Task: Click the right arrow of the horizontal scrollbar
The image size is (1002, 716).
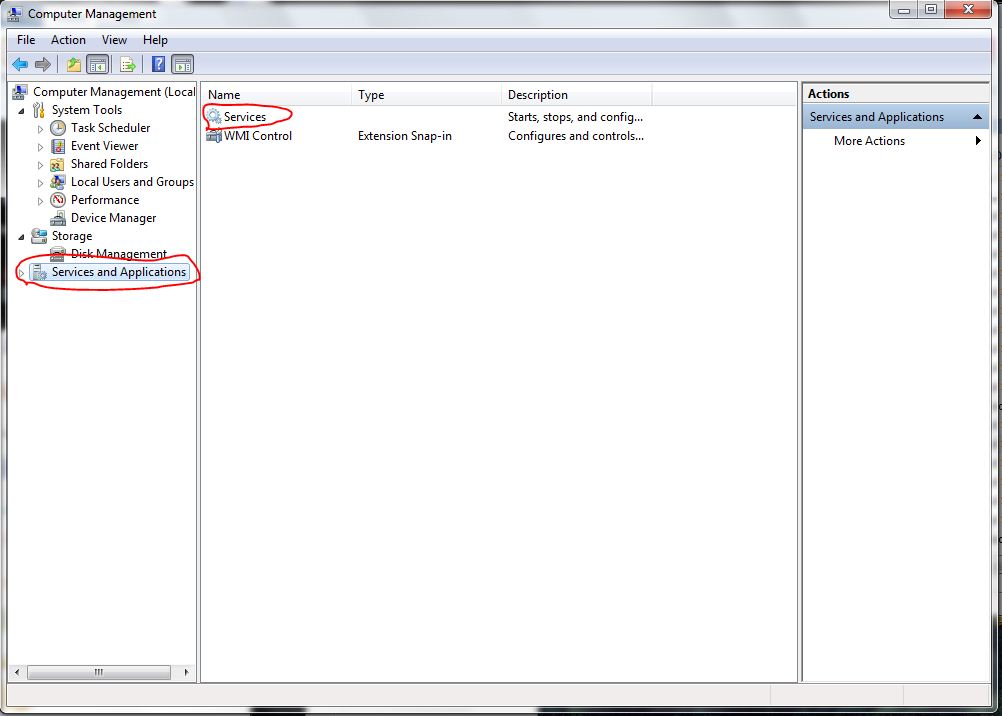Action: pyautogui.click(x=185, y=672)
